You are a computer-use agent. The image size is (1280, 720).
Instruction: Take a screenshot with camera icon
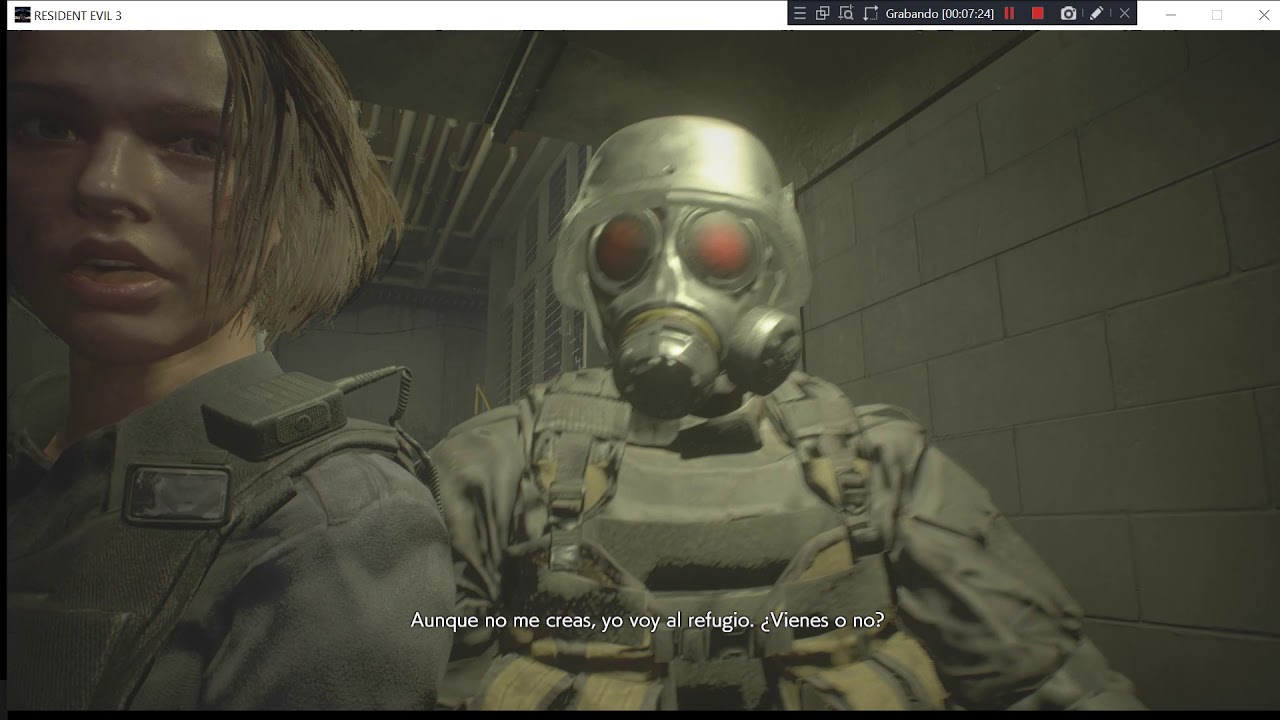[x=1068, y=14]
